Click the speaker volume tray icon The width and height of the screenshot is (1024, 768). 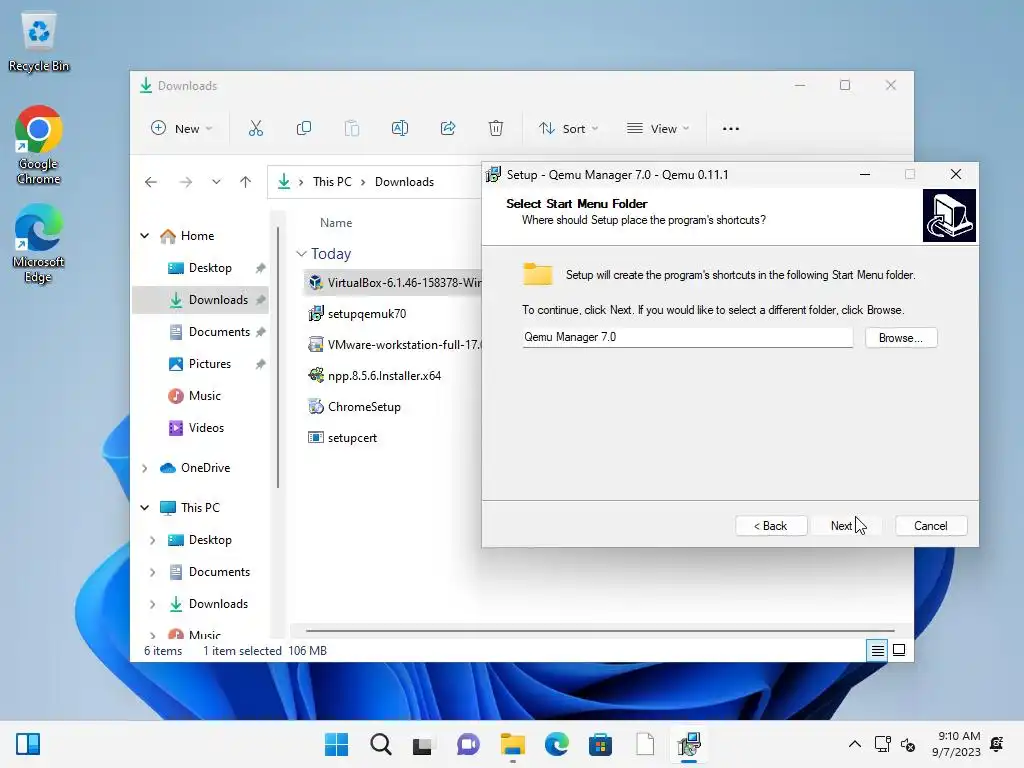(x=908, y=744)
